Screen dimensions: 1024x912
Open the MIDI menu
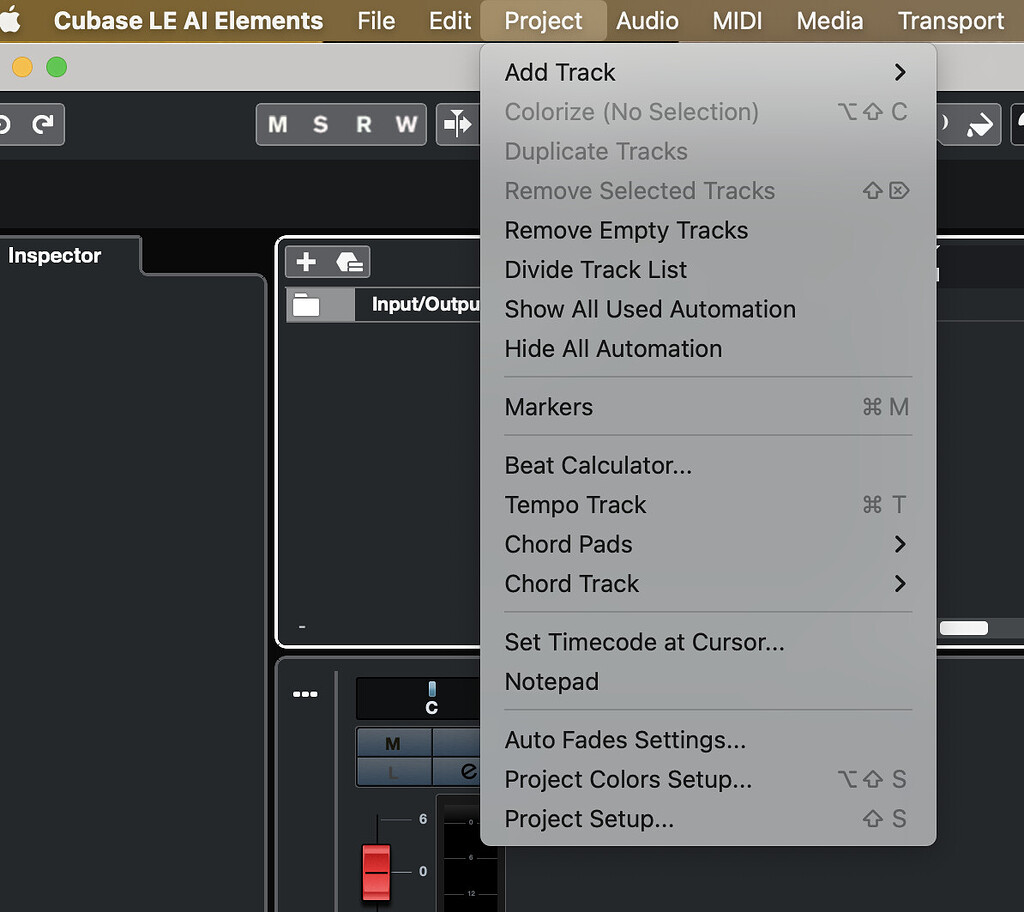737,20
